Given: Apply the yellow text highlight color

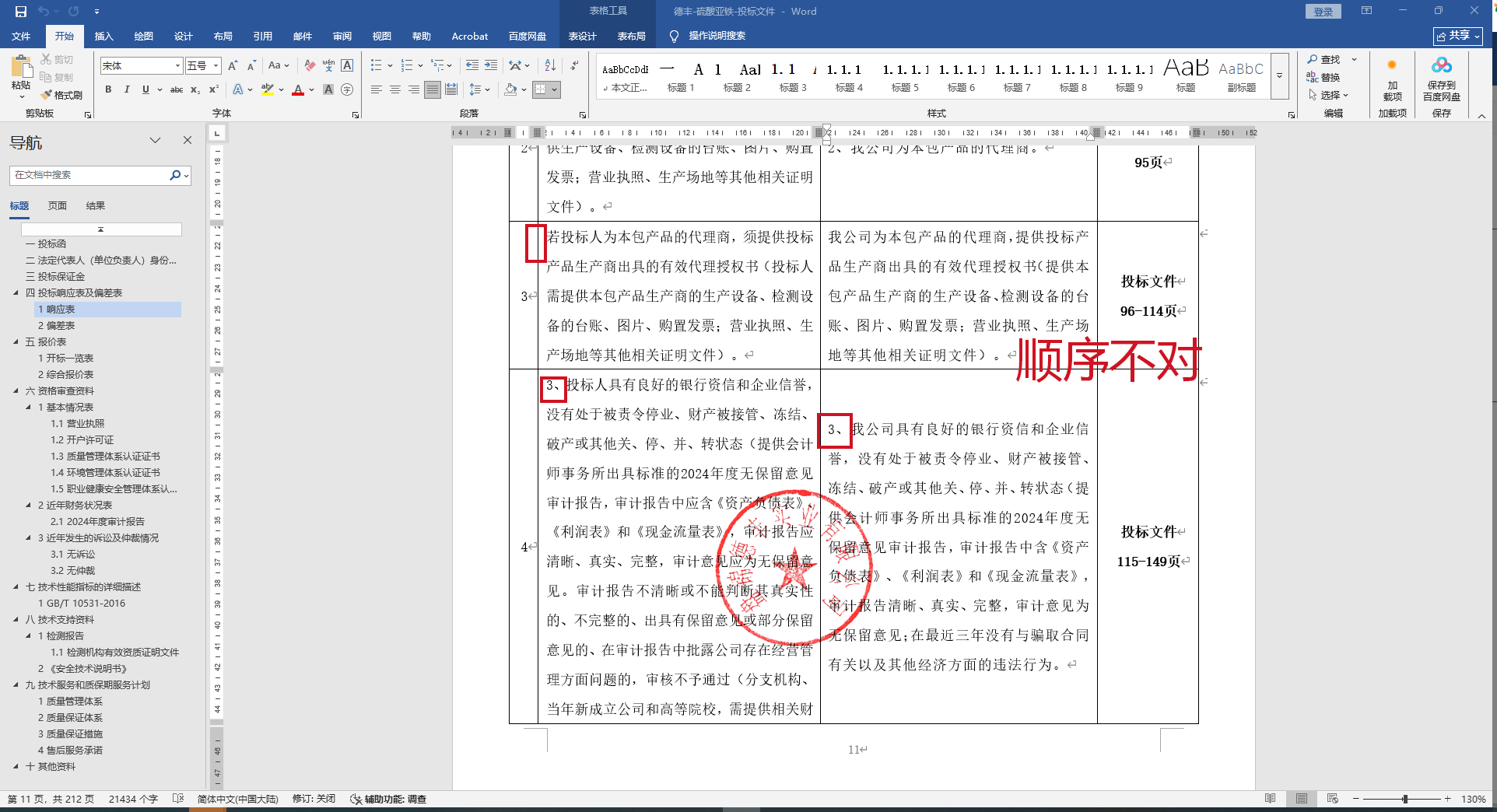Looking at the screenshot, I should coord(267,89).
